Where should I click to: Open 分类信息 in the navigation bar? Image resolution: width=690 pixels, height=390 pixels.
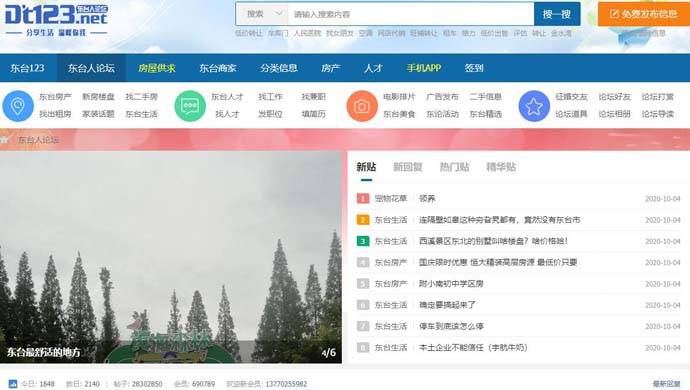tap(279, 68)
